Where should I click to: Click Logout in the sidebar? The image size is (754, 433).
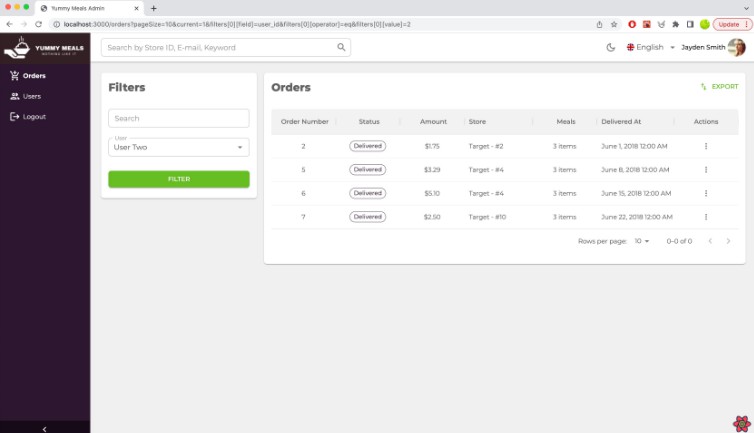[x=33, y=117]
